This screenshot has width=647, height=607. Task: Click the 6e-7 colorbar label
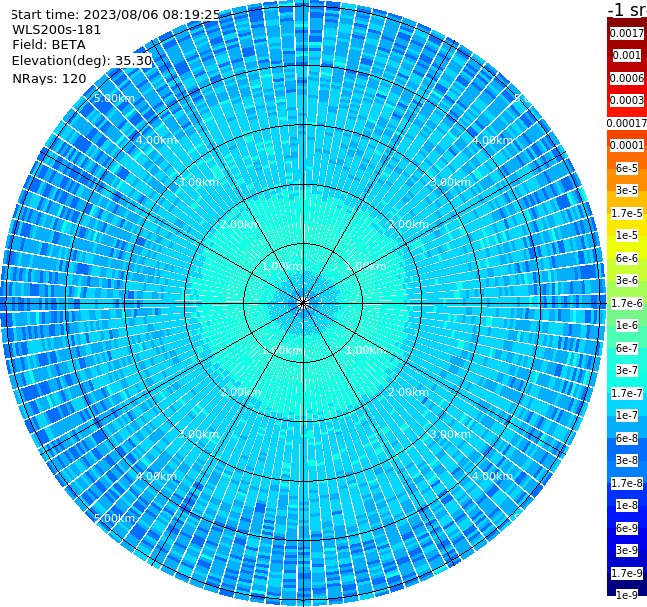(x=627, y=348)
